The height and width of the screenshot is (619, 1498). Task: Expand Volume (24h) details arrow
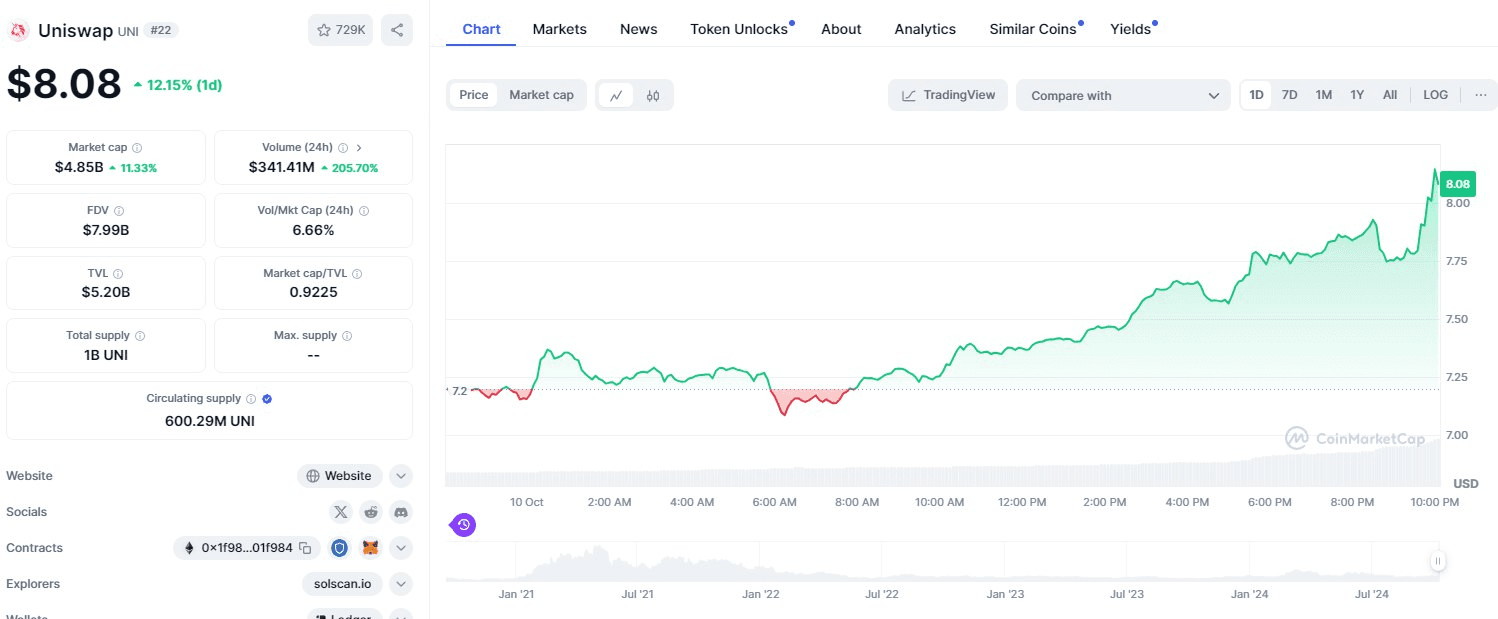359,148
